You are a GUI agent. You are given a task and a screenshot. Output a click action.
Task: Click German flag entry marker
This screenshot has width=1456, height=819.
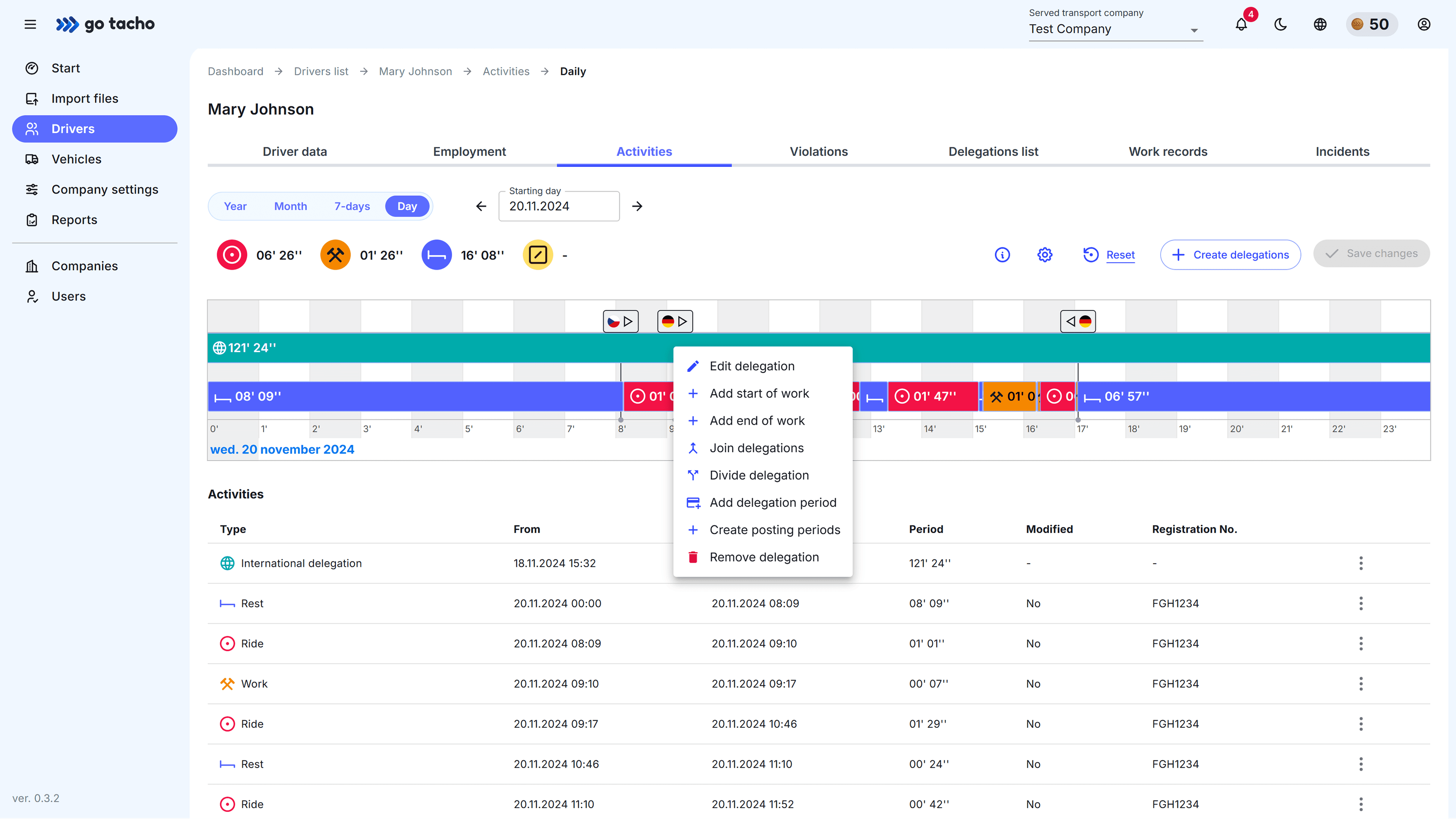(675, 322)
